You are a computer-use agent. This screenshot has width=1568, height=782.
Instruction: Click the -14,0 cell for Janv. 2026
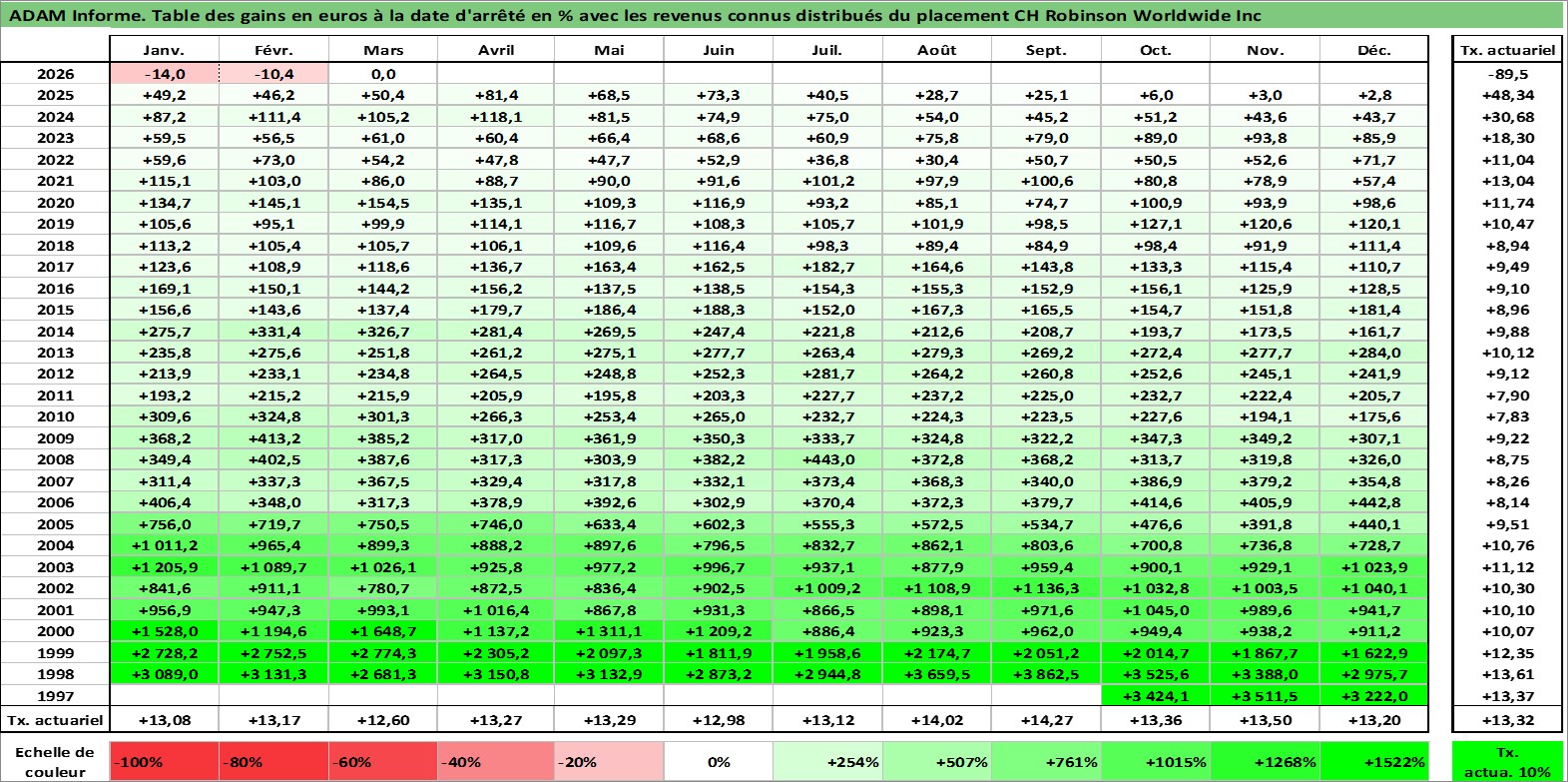pos(164,74)
